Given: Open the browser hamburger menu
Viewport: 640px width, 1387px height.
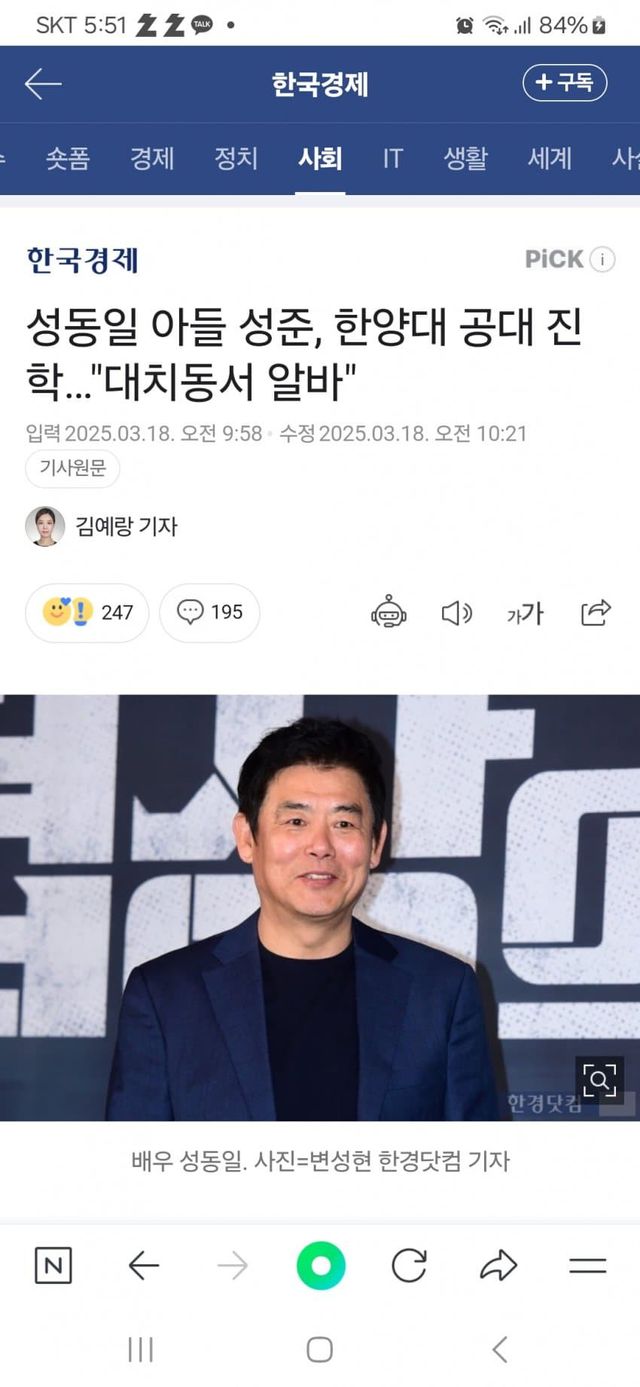Looking at the screenshot, I should (588, 1266).
